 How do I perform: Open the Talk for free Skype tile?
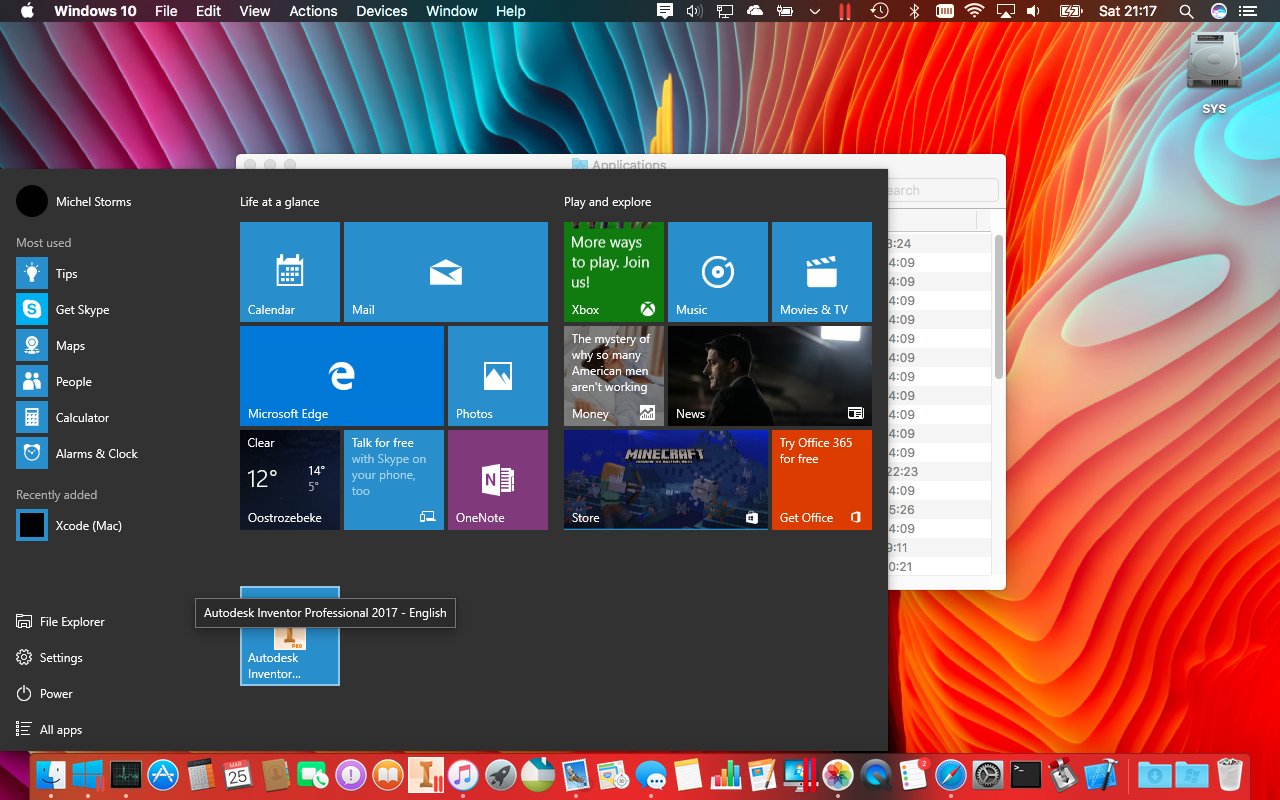[x=394, y=480]
